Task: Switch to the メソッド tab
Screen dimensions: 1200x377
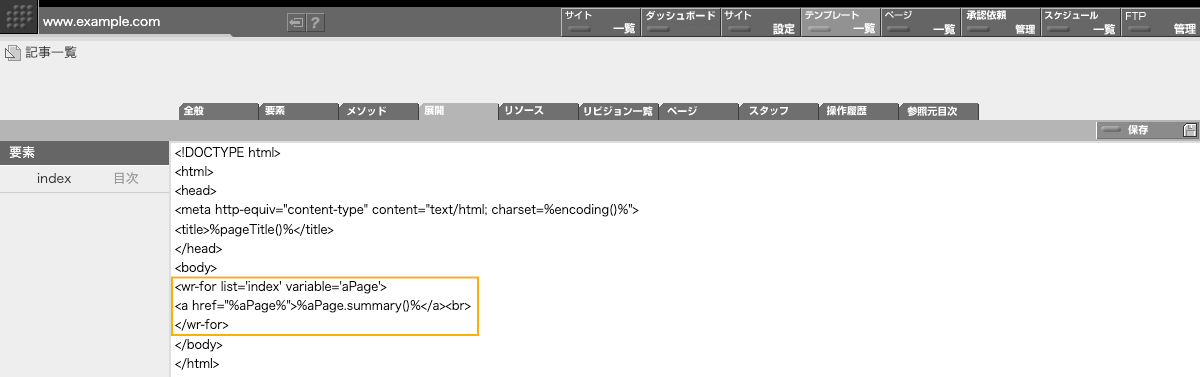Action: [x=378, y=111]
